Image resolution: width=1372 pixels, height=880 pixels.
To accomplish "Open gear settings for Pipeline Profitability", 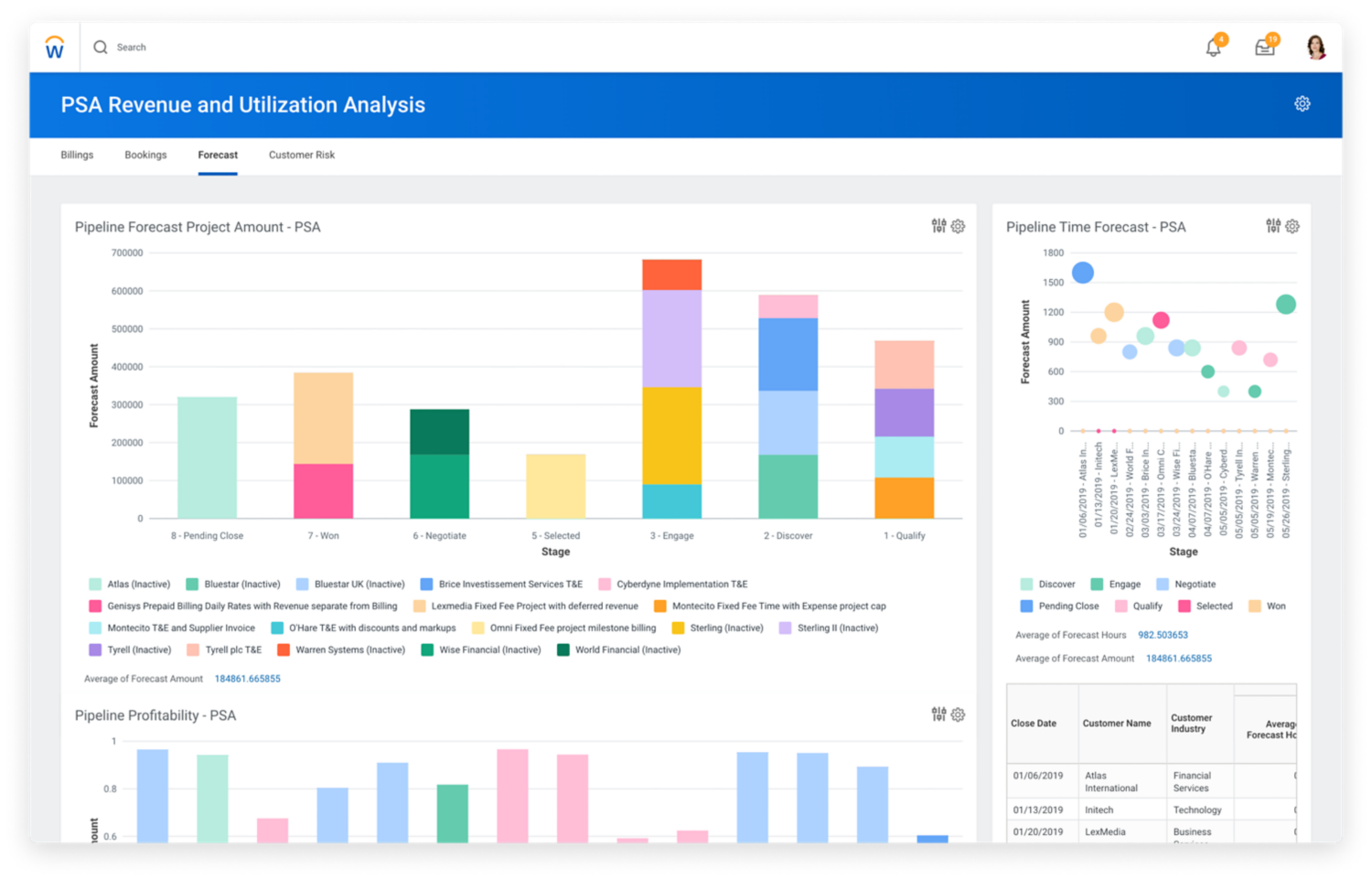I will [958, 714].
